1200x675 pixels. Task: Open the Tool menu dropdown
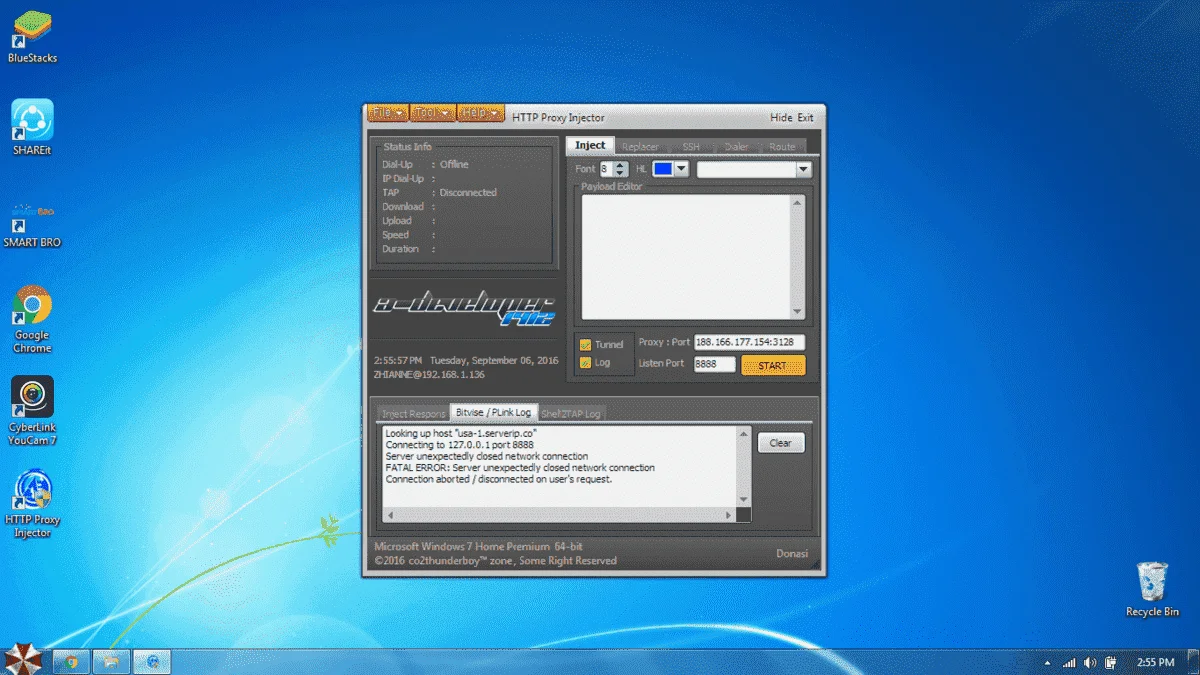coord(433,113)
